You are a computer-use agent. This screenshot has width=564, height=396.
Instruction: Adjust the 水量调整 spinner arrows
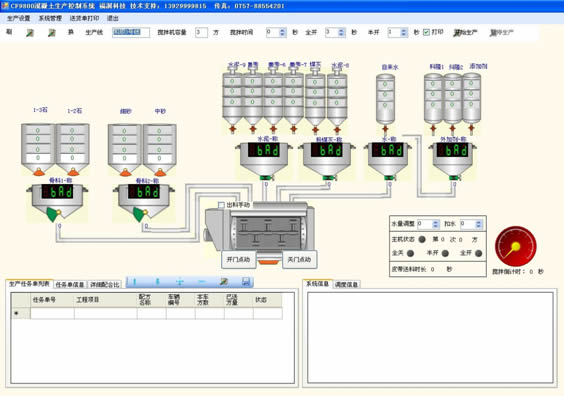click(x=436, y=224)
